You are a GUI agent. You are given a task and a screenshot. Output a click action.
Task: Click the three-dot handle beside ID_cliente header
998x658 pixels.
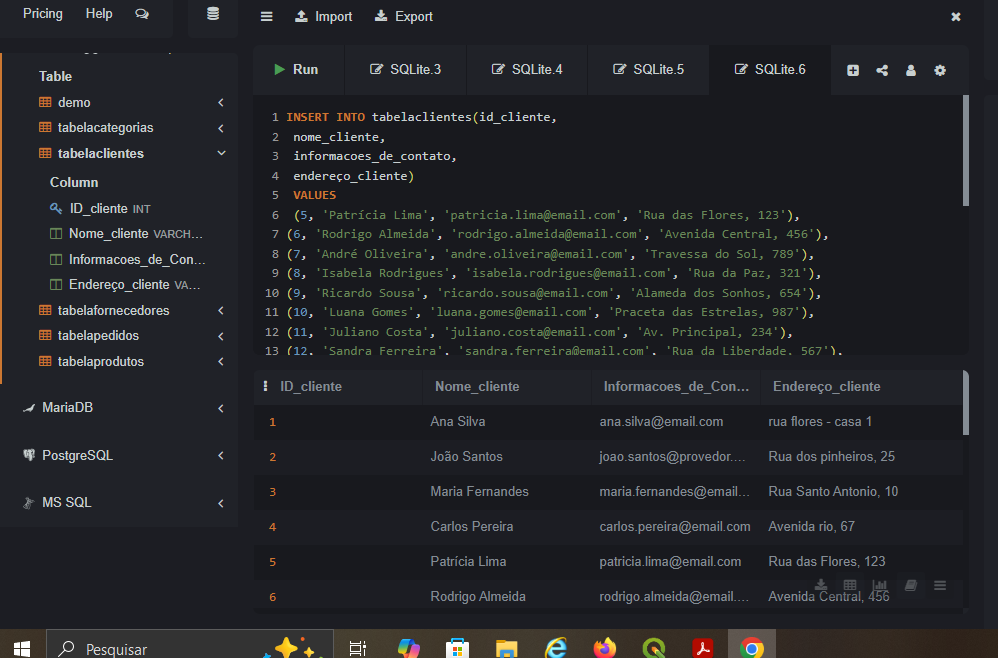point(265,386)
